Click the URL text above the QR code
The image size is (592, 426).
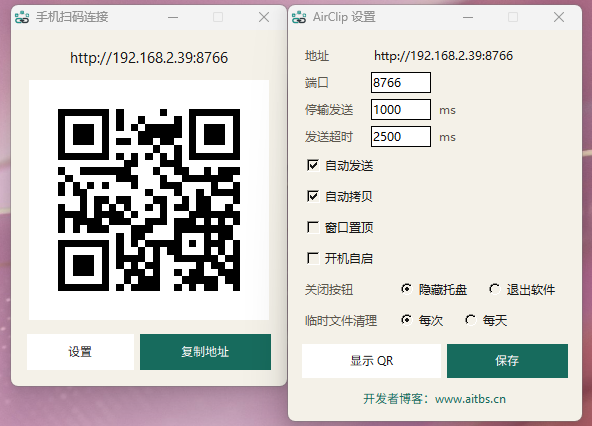149,58
